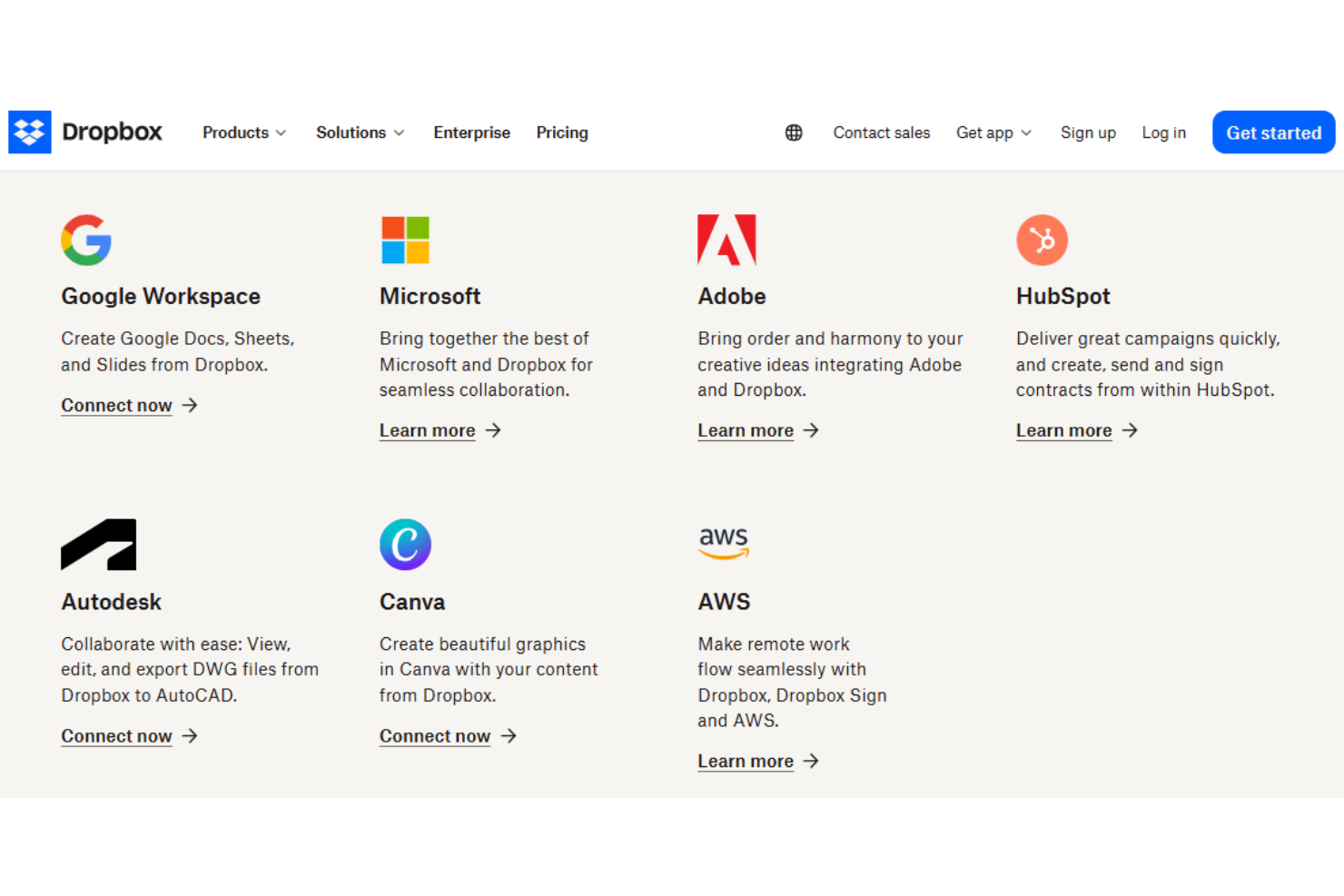
Task: Click Contact sales
Action: point(881,133)
